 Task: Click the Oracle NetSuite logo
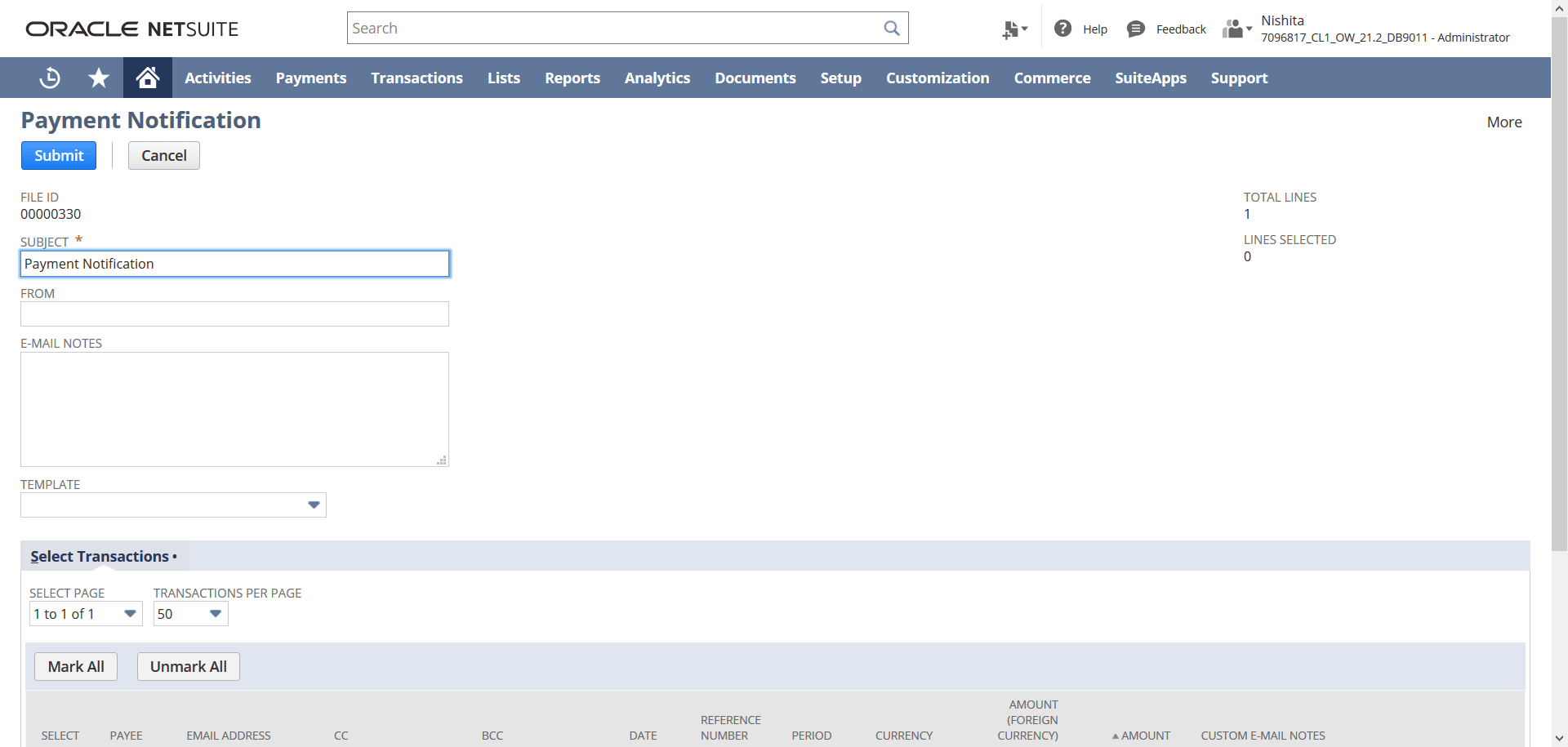[x=132, y=29]
